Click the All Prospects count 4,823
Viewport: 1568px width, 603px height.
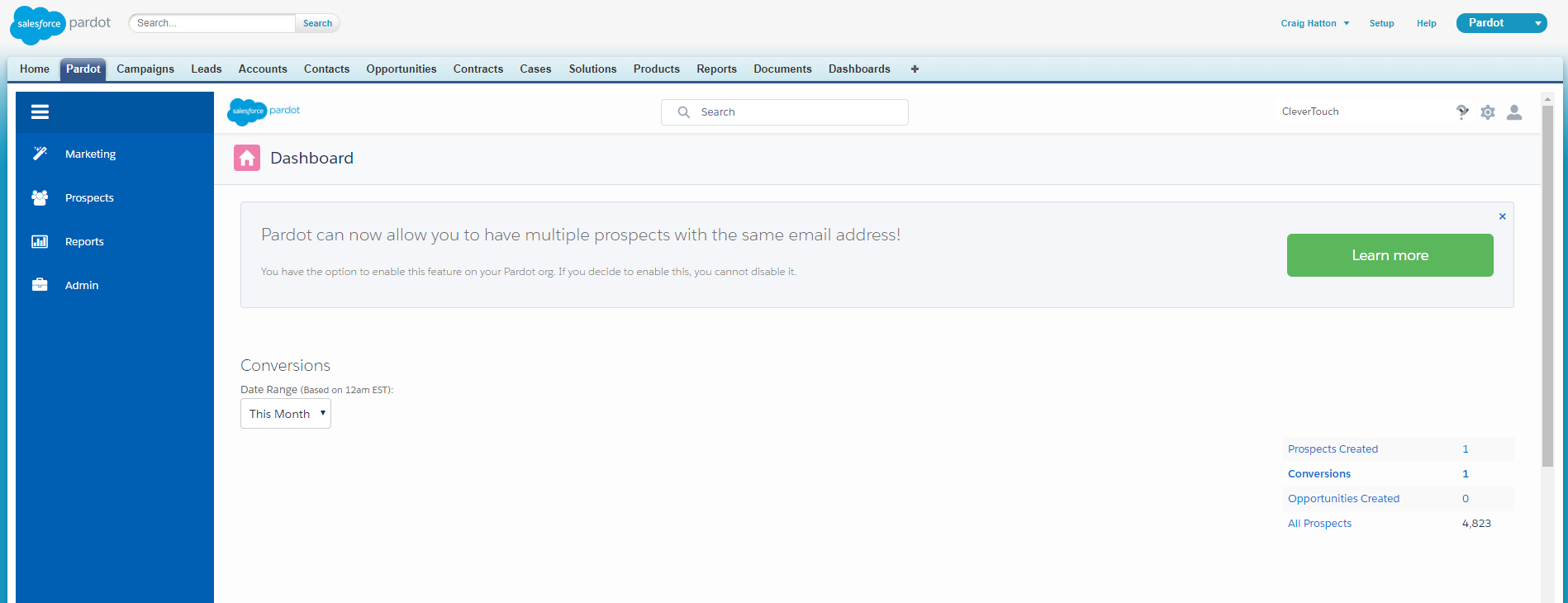(x=1476, y=524)
